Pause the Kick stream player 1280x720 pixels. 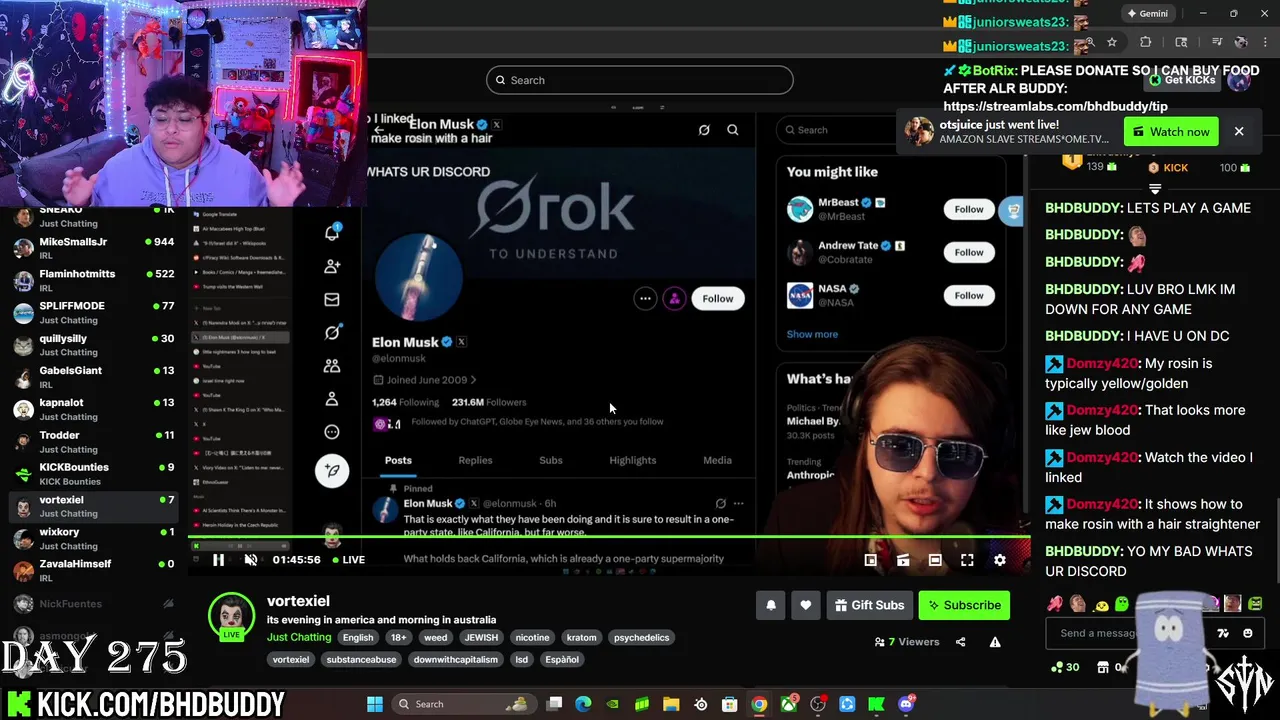(x=218, y=560)
